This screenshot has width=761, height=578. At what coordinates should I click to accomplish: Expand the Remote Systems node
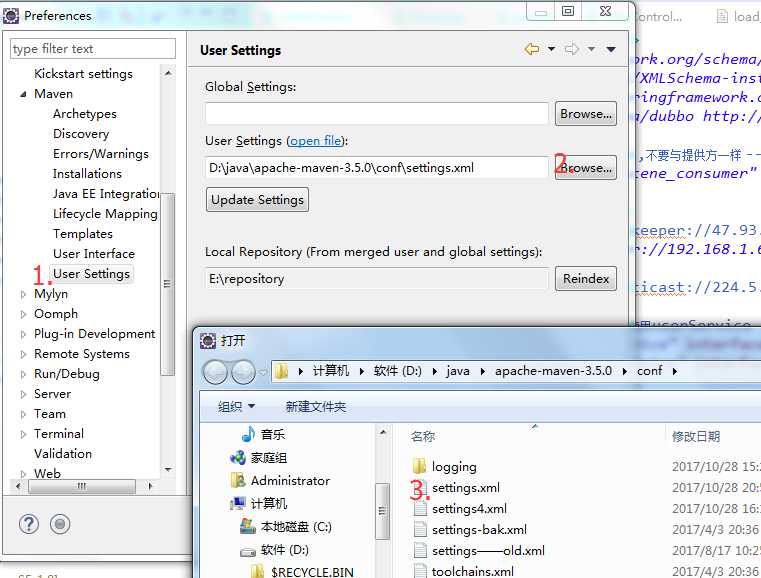tap(23, 354)
